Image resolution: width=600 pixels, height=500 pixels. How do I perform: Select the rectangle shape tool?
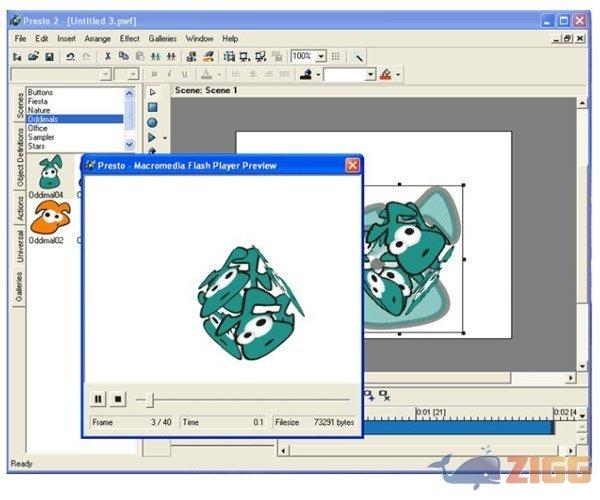click(x=152, y=107)
